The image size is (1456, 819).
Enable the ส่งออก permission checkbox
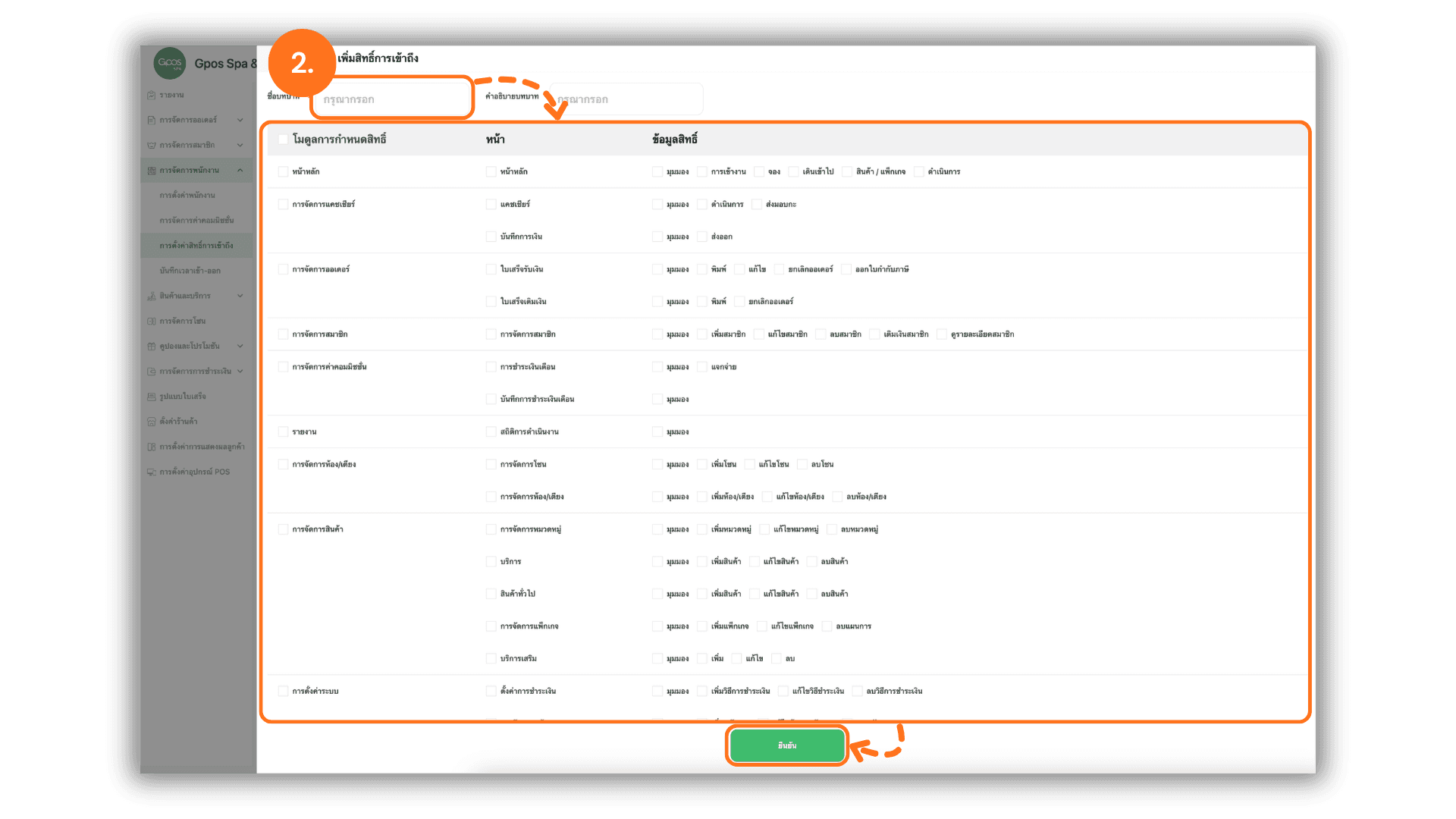pyautogui.click(x=702, y=237)
